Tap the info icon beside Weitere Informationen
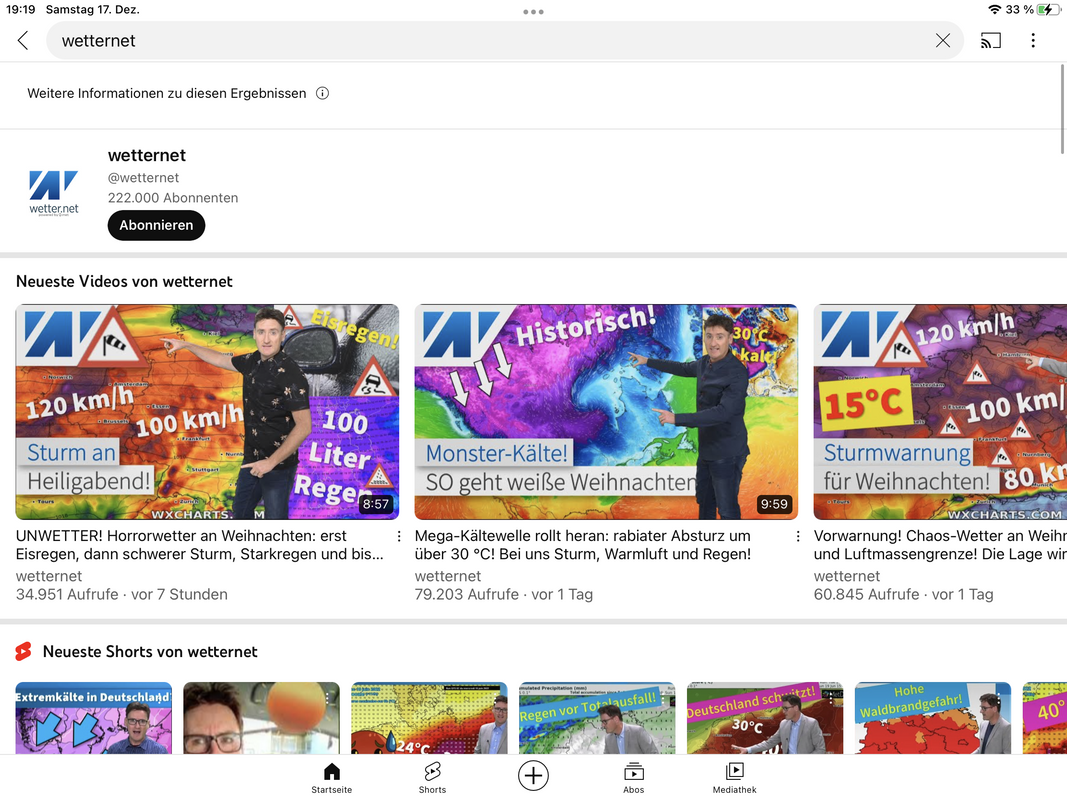Screen dimensions: 1067x800 (323, 93)
